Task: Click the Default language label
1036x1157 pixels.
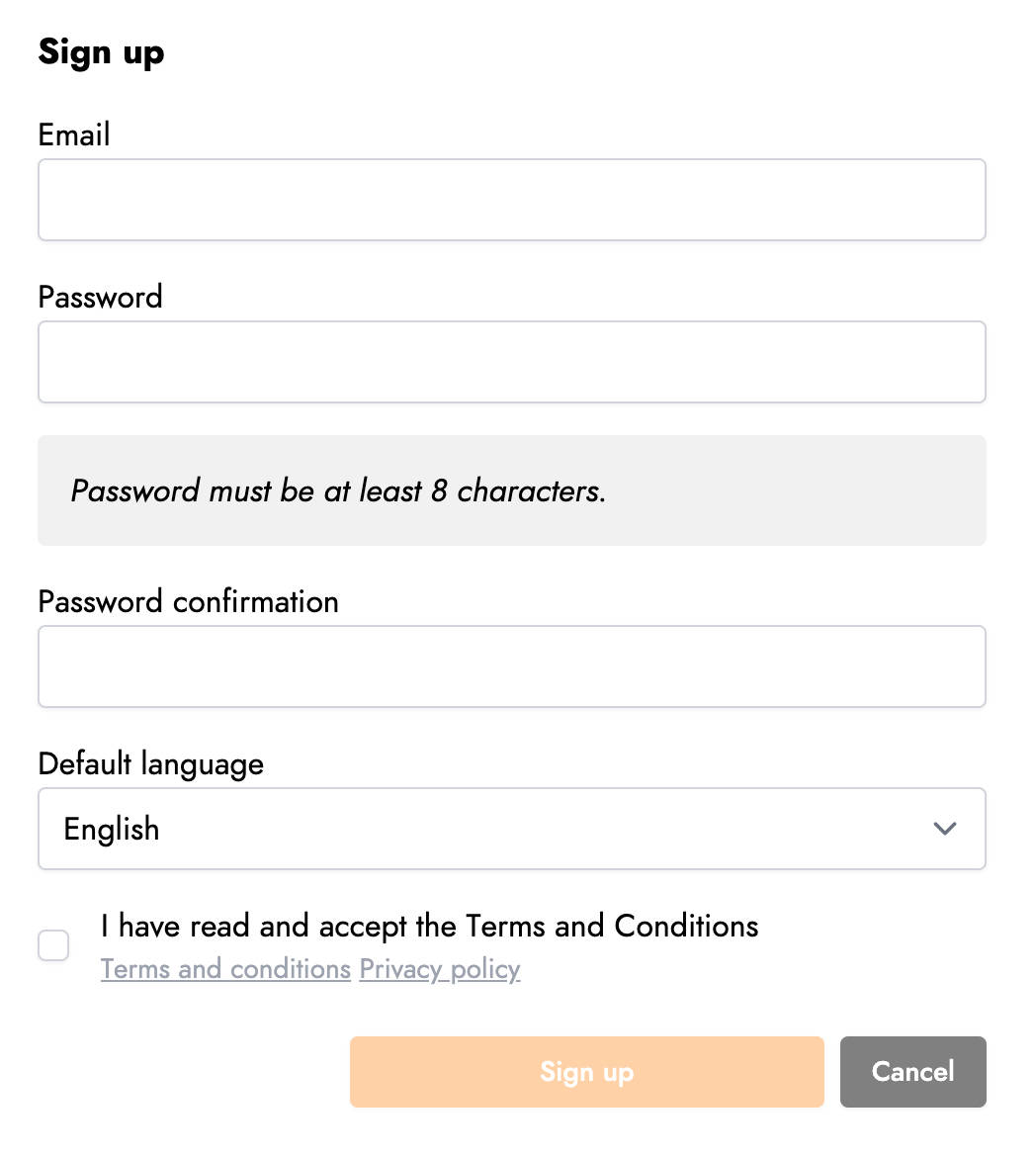Action: coord(150,764)
